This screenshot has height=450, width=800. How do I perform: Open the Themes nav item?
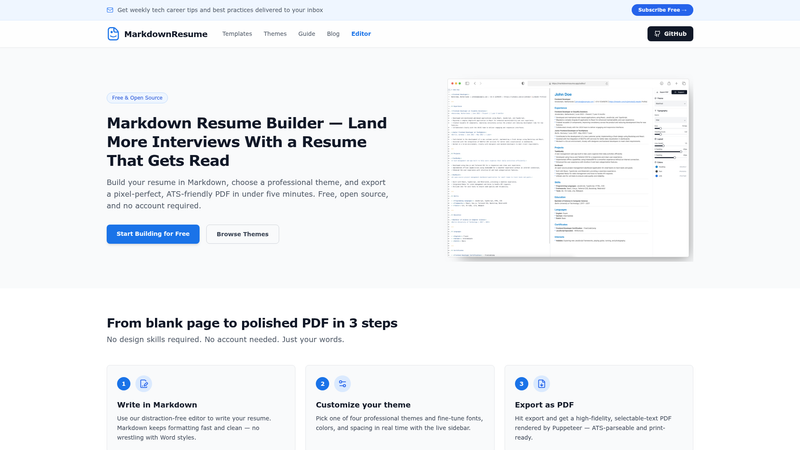(275, 34)
